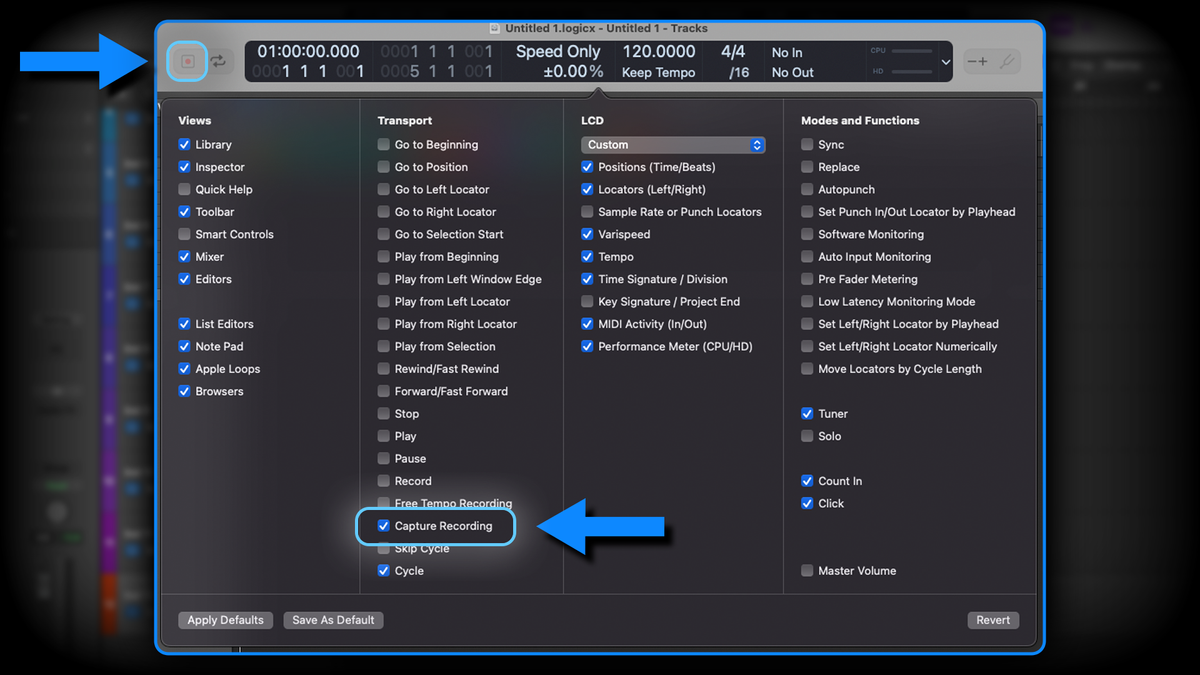Enable Smart Controls in the Views column

point(184,234)
